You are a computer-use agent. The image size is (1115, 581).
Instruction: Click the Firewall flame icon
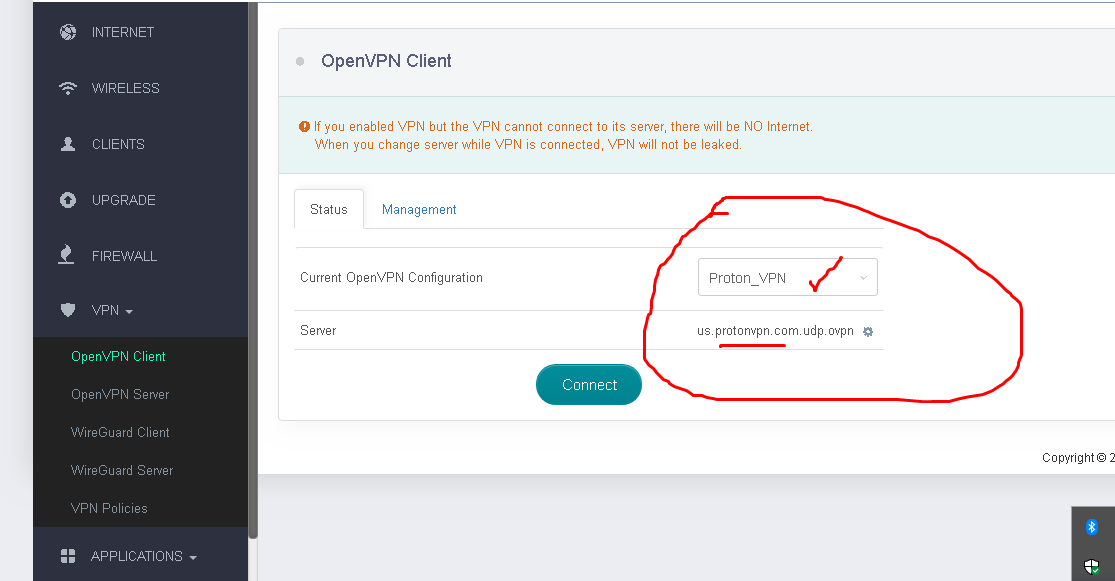pyautogui.click(x=68, y=256)
